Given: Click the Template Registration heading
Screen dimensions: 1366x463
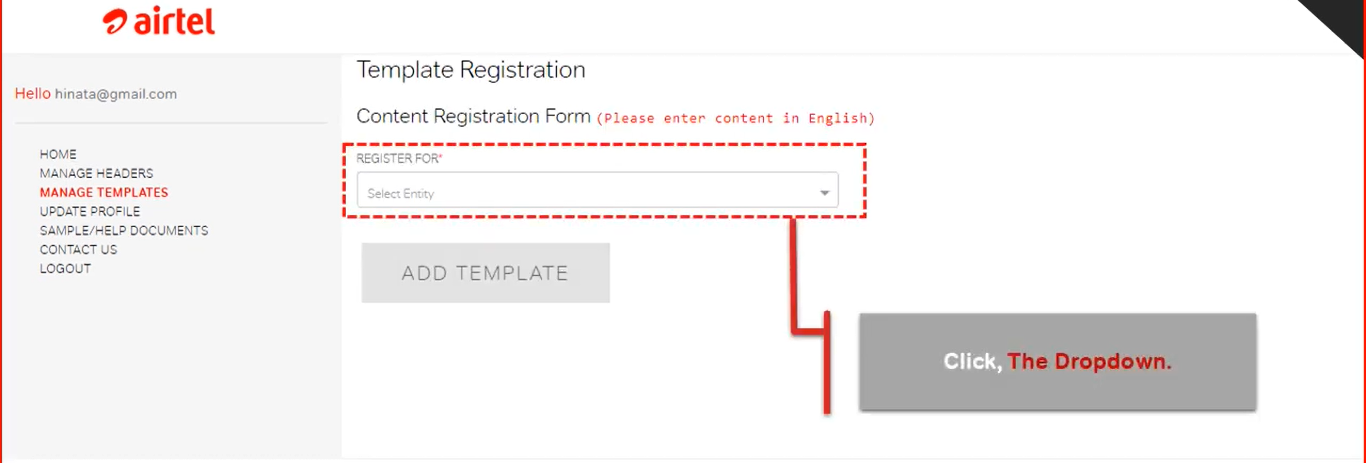Looking at the screenshot, I should 470,70.
